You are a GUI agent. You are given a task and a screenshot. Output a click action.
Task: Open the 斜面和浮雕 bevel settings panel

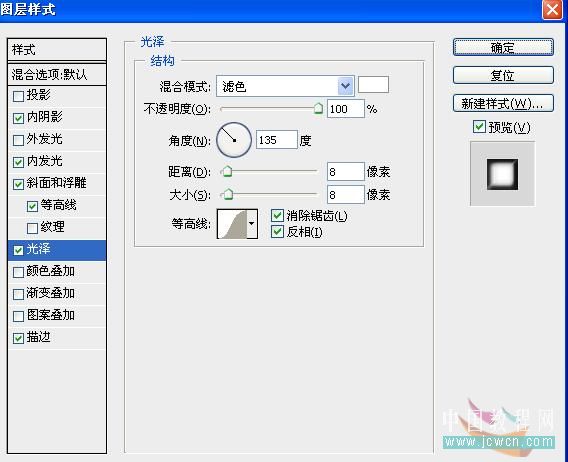pyautogui.click(x=57, y=184)
